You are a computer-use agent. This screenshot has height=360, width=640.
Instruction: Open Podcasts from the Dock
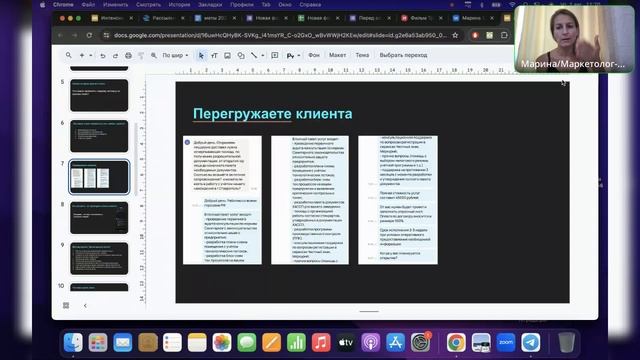(x=371, y=342)
